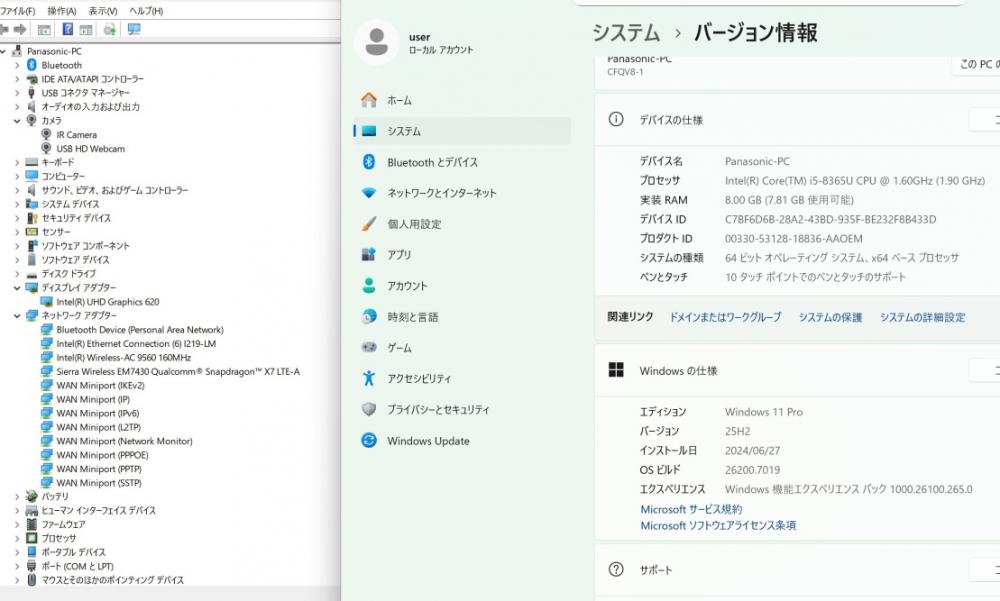
Task: Open ホーム in Settings sidebar
Action: 462,100
